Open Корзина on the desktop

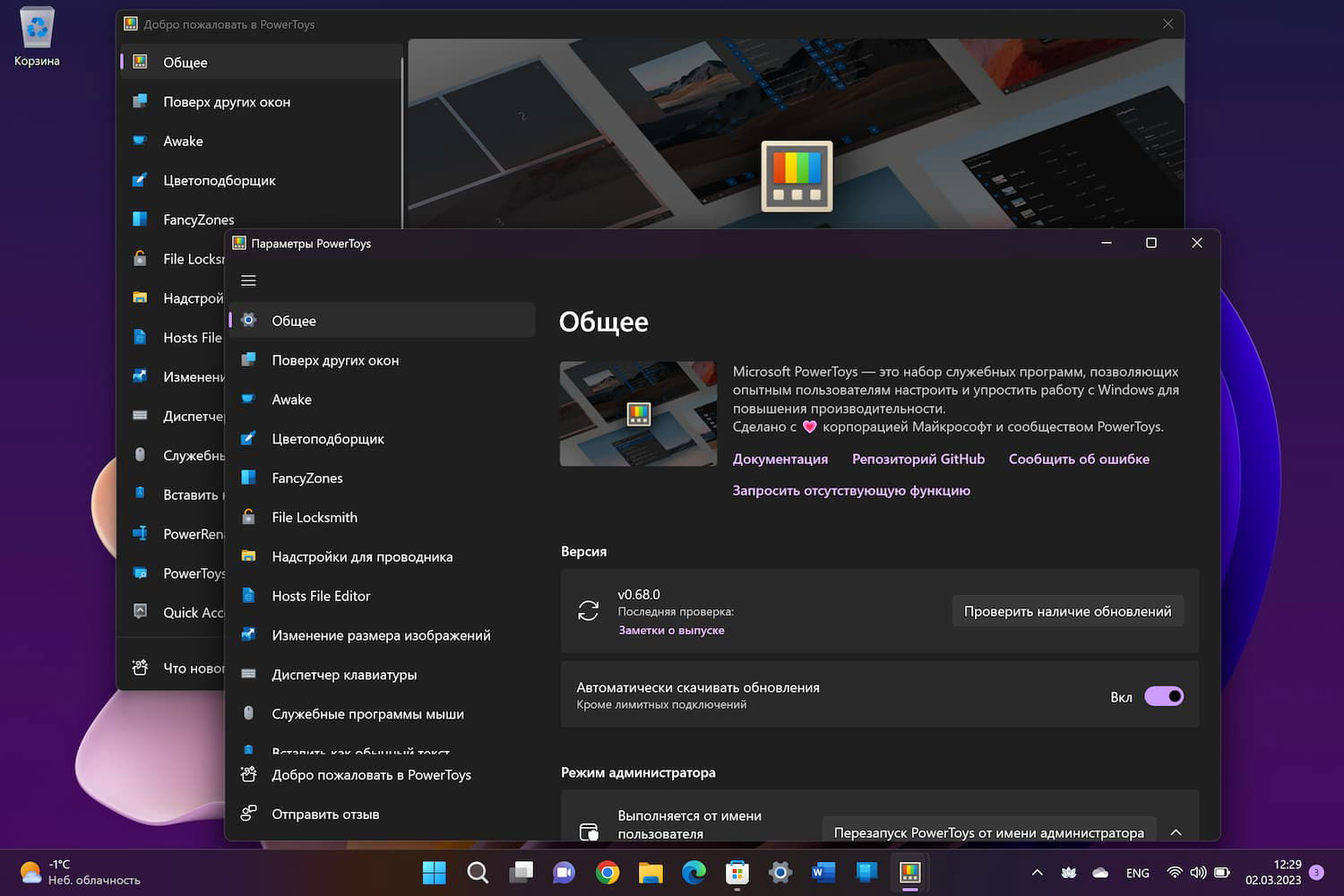click(37, 38)
